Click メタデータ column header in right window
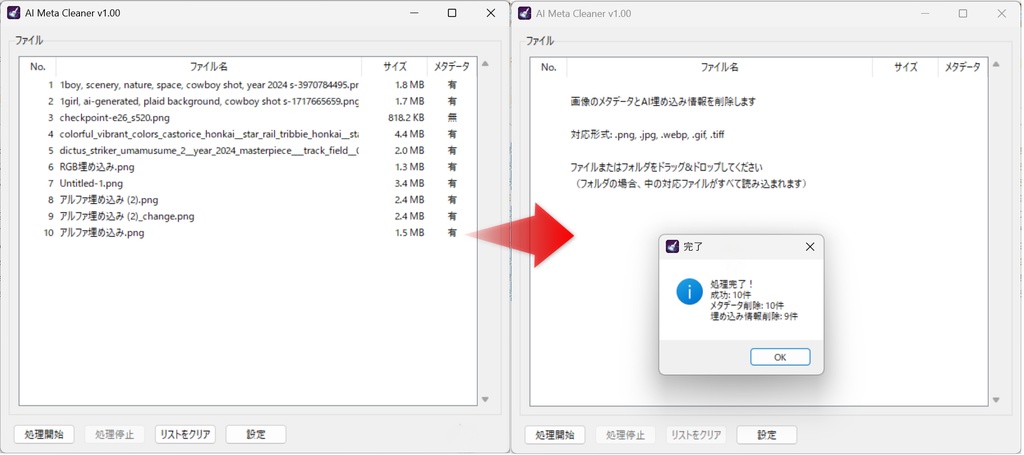Viewport: 1024px width, 455px height. click(x=963, y=67)
